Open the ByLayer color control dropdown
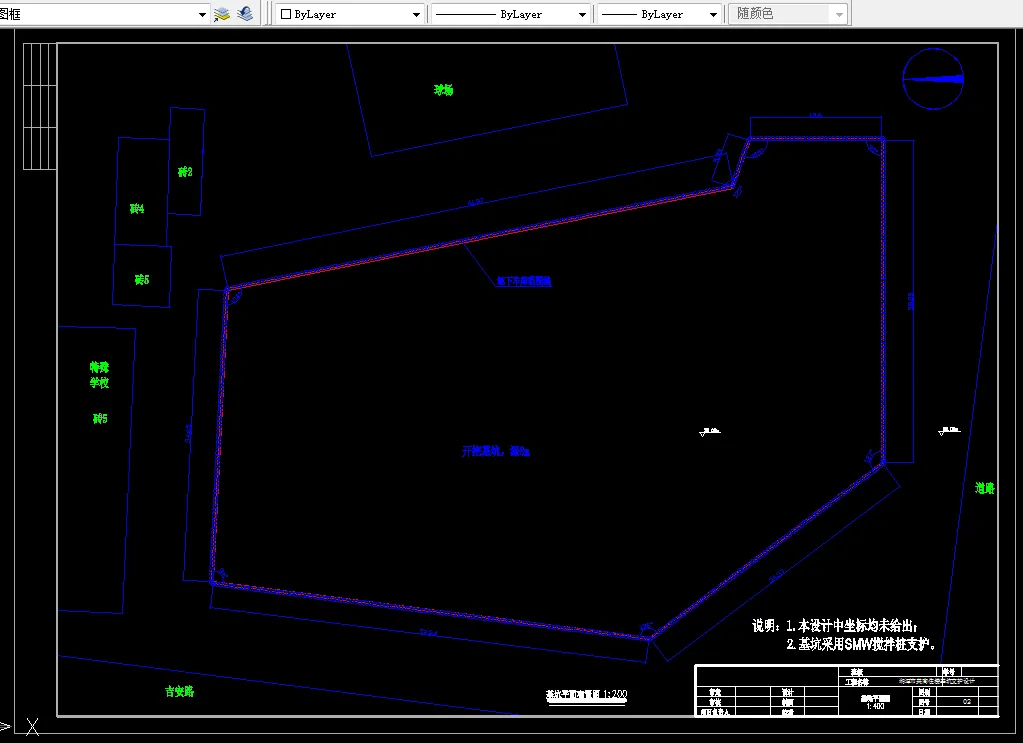 [350, 14]
